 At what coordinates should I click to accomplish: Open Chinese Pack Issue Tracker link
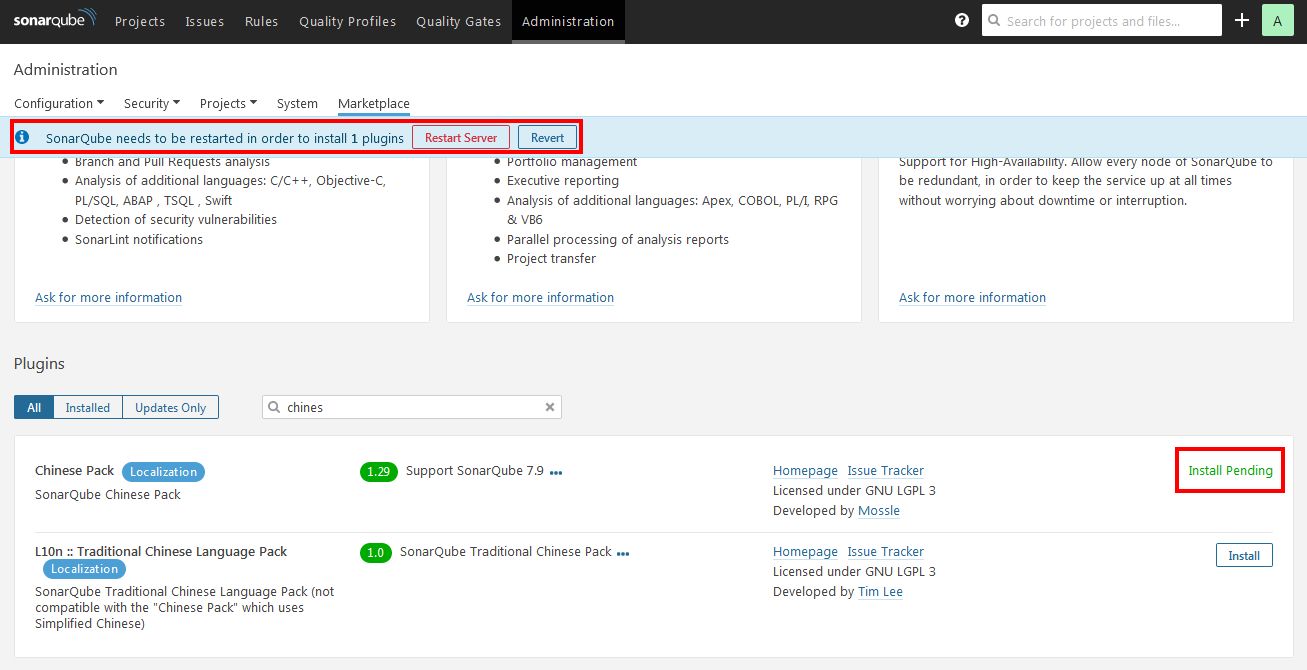(x=886, y=470)
